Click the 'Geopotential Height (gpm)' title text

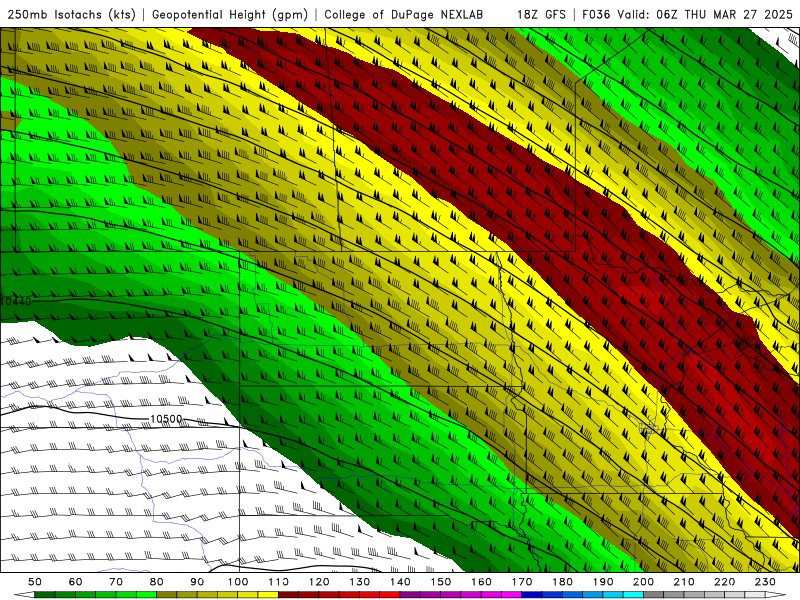pyautogui.click(x=230, y=14)
